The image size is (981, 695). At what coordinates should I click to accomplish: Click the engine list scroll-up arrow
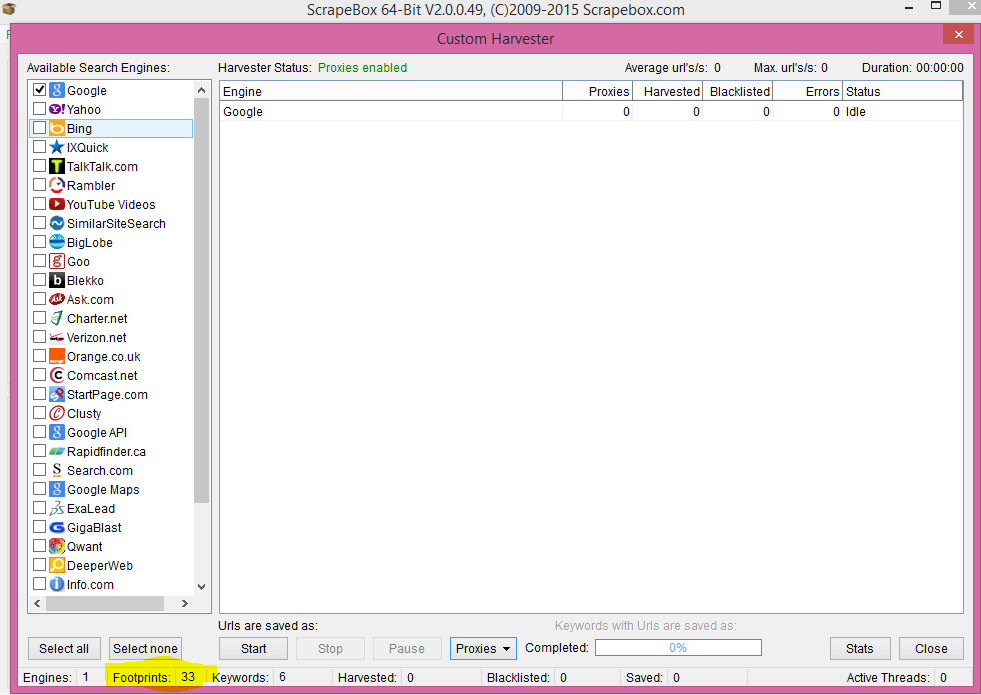(x=201, y=90)
